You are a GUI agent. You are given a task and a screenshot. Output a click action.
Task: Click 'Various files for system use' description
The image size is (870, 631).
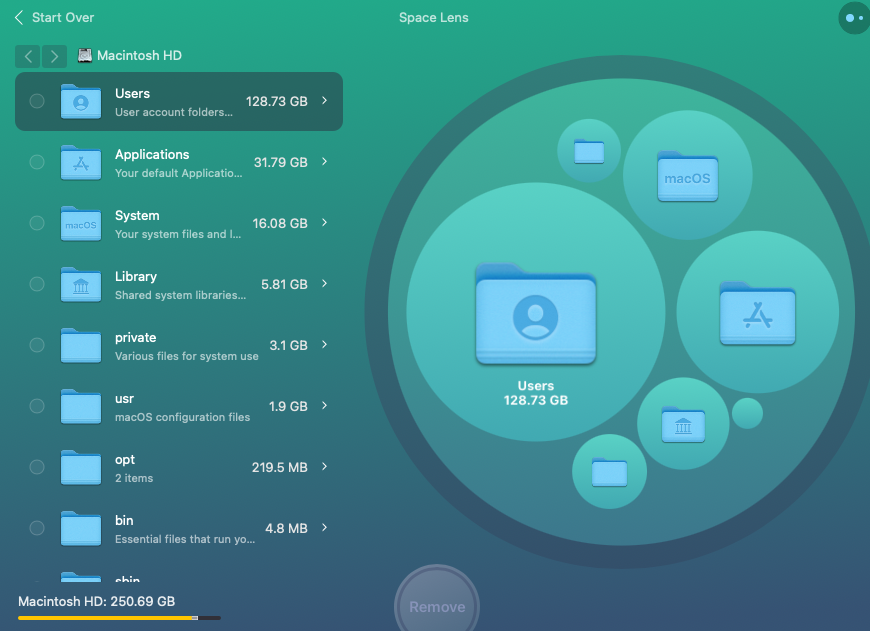tap(186, 356)
